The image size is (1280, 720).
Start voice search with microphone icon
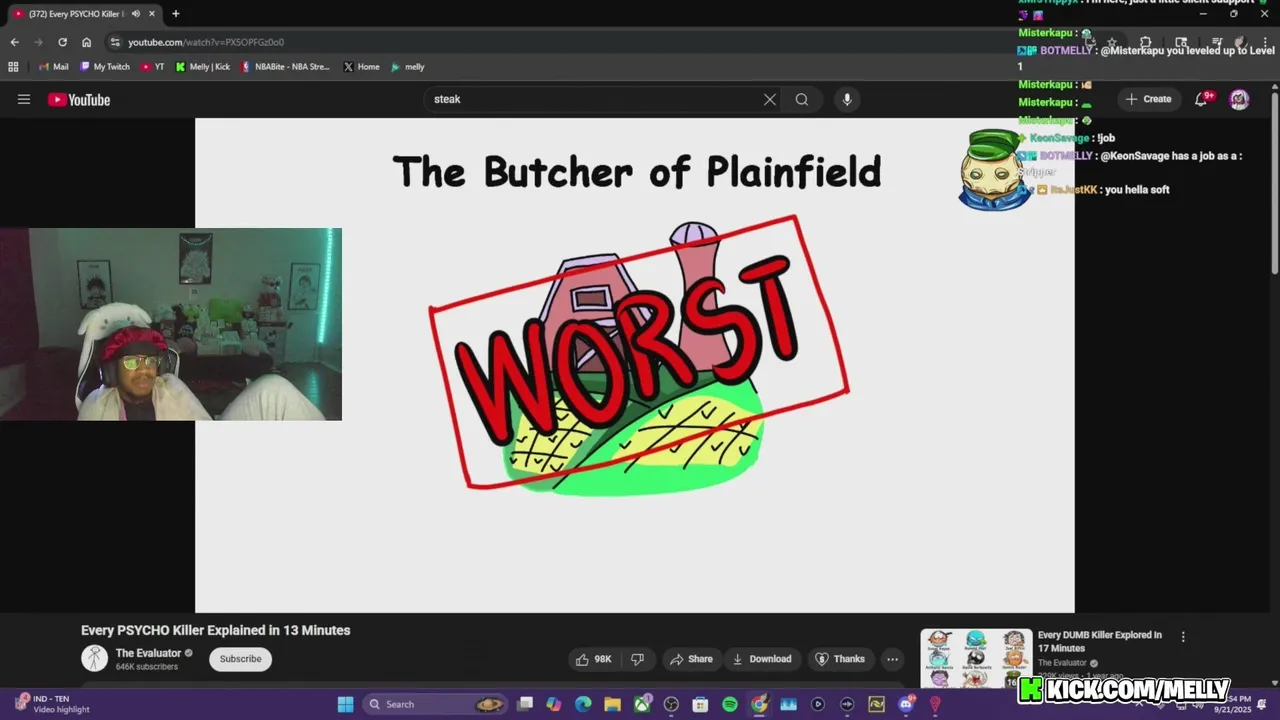point(847,99)
